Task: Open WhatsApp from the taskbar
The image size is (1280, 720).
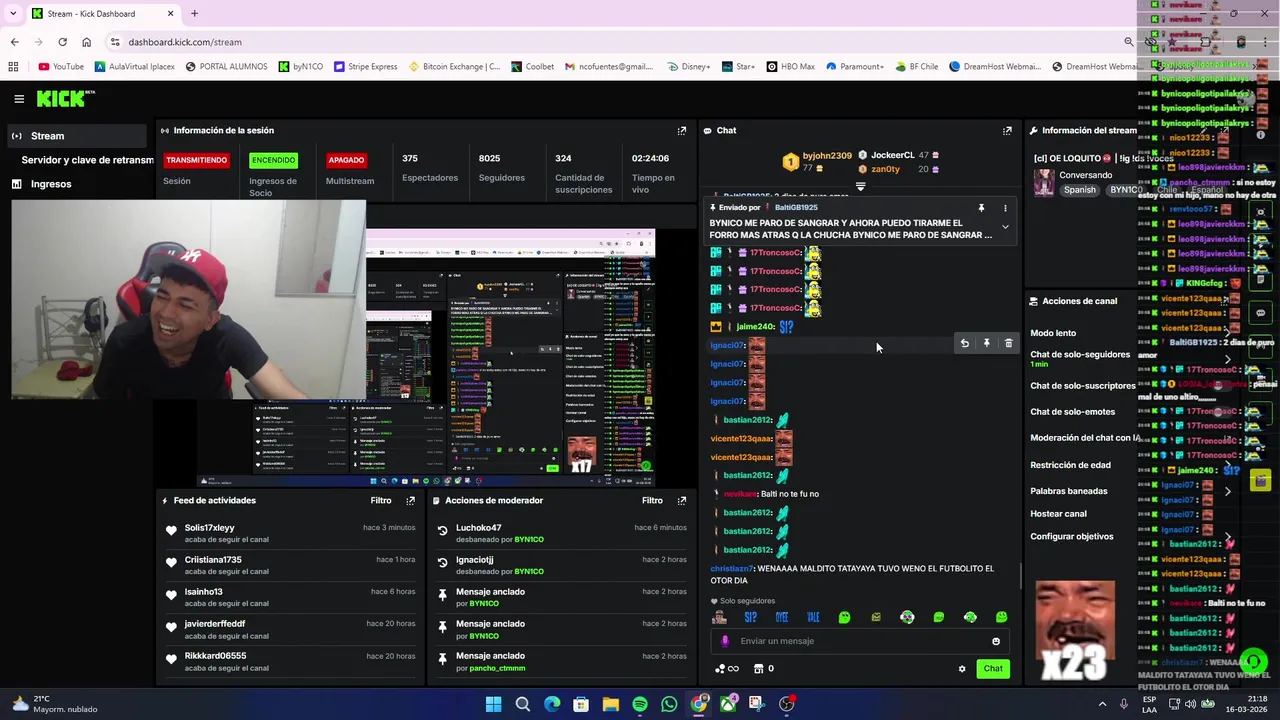Action: pyautogui.click(x=669, y=704)
